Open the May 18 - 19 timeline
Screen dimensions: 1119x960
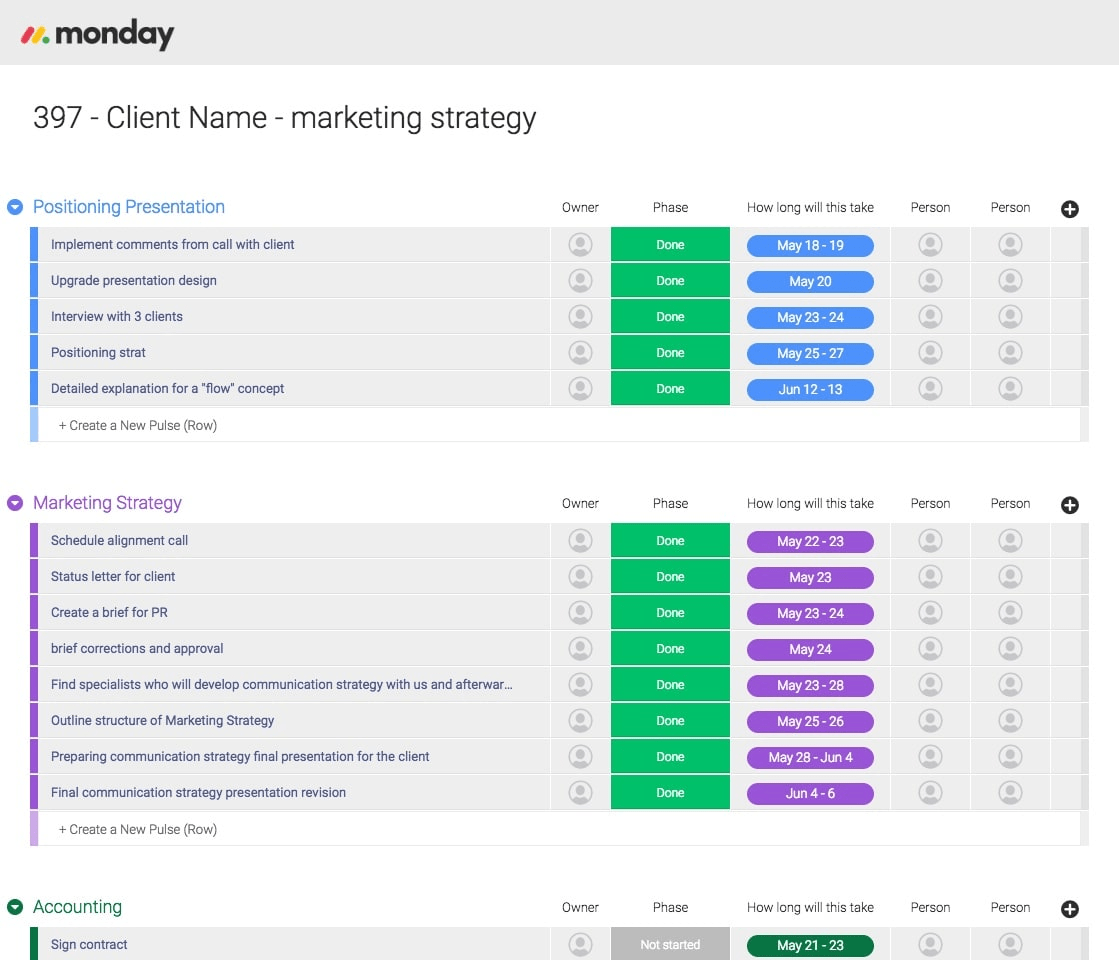click(810, 246)
